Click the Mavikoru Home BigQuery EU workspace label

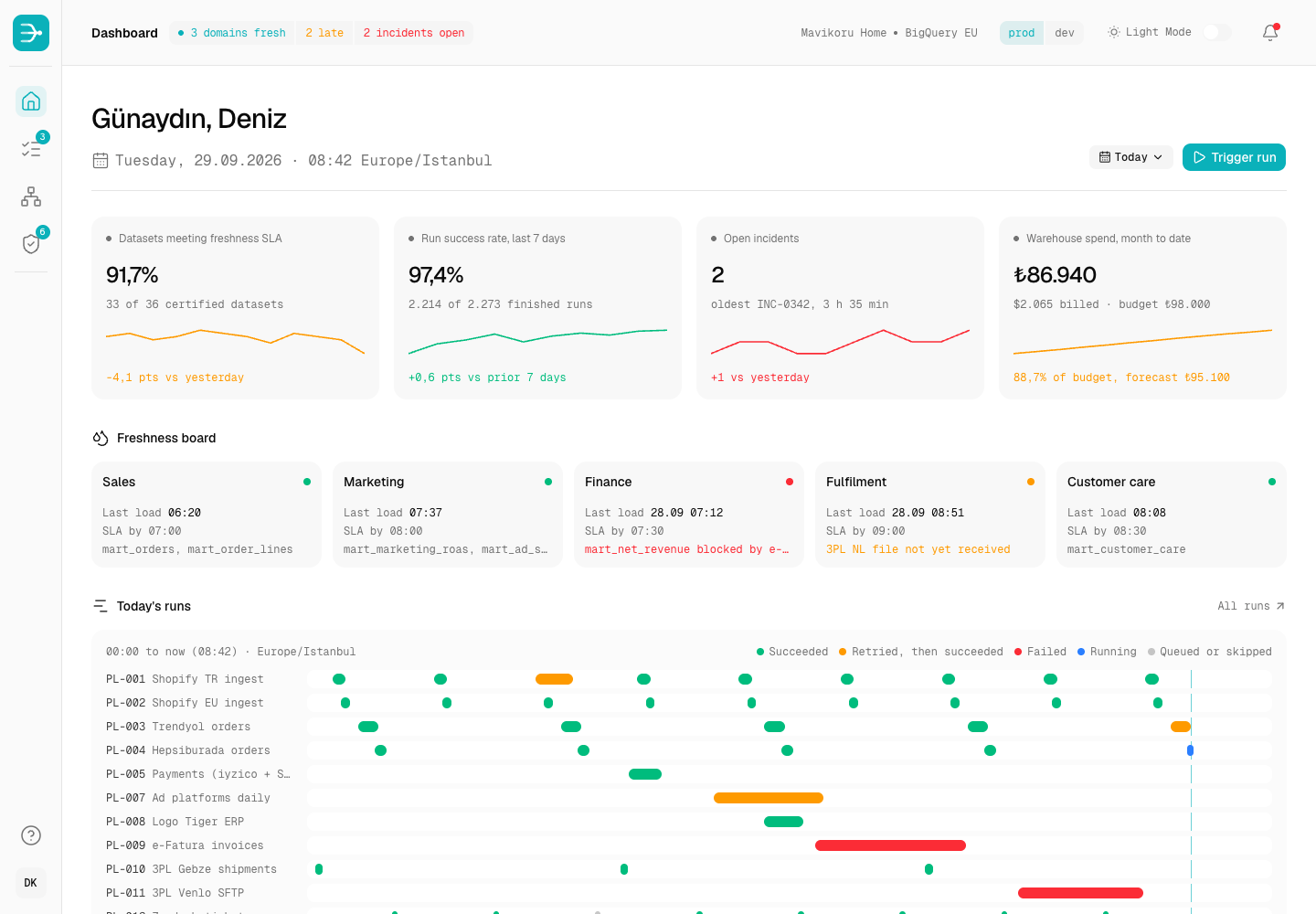click(x=889, y=33)
